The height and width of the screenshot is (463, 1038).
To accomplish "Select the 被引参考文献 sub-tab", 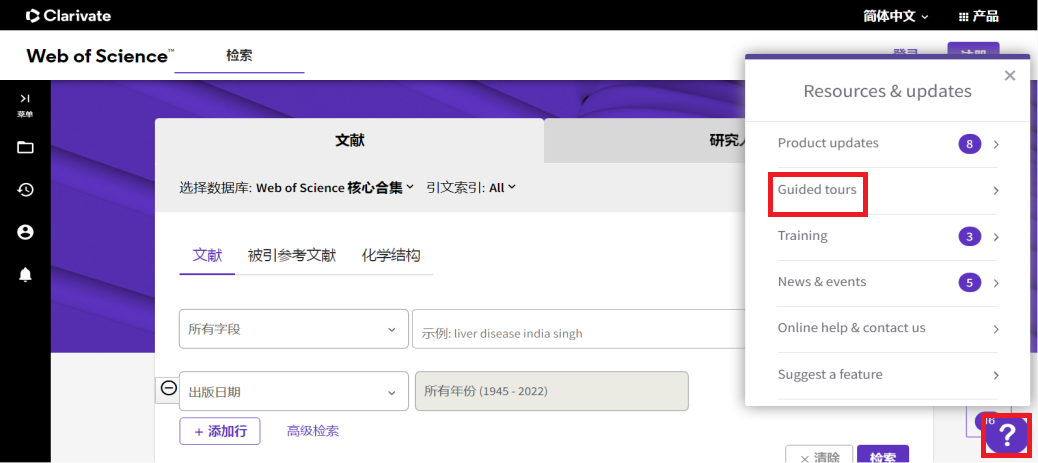I will click(292, 256).
